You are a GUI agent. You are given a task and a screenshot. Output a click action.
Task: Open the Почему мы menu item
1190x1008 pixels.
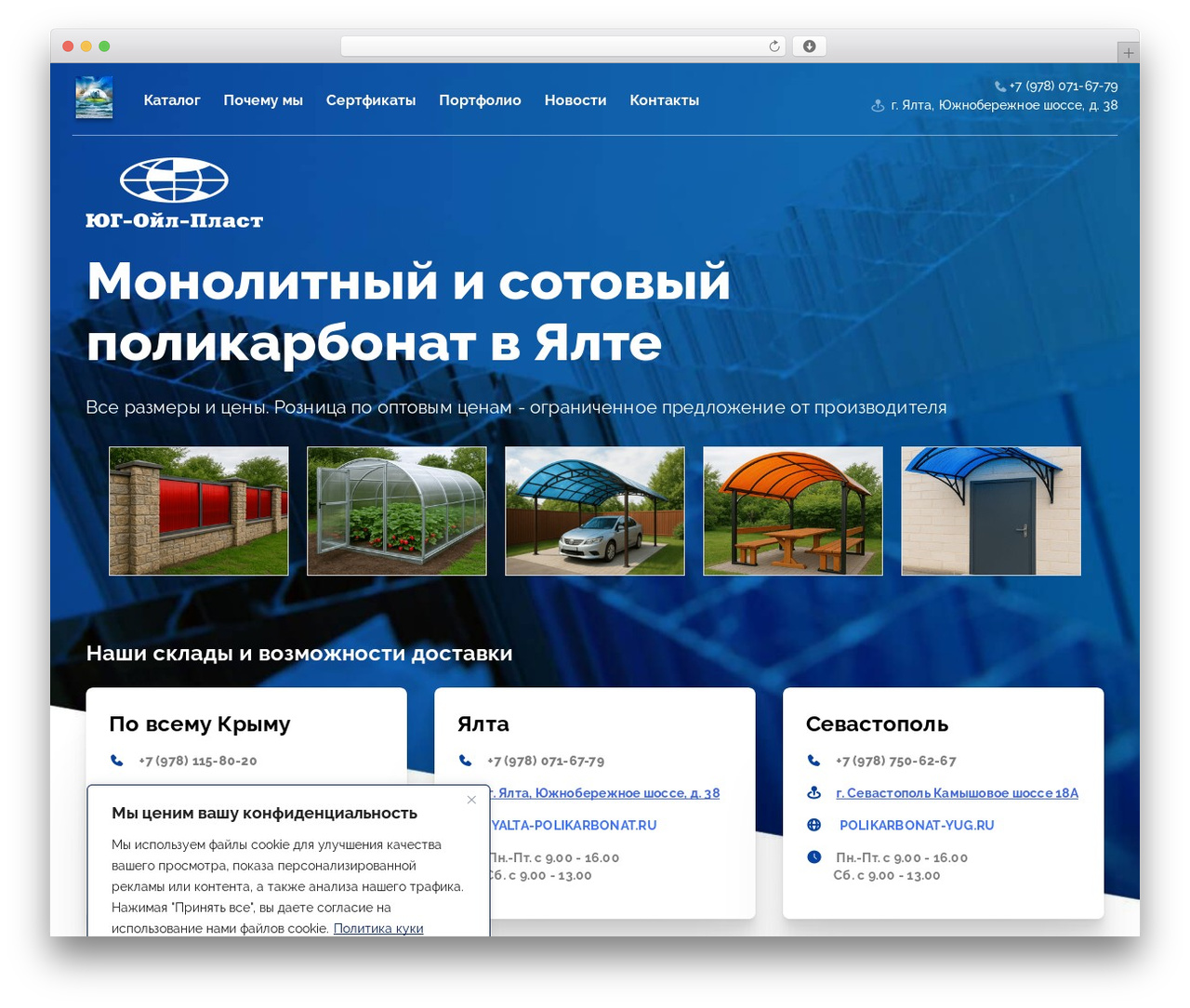263,100
